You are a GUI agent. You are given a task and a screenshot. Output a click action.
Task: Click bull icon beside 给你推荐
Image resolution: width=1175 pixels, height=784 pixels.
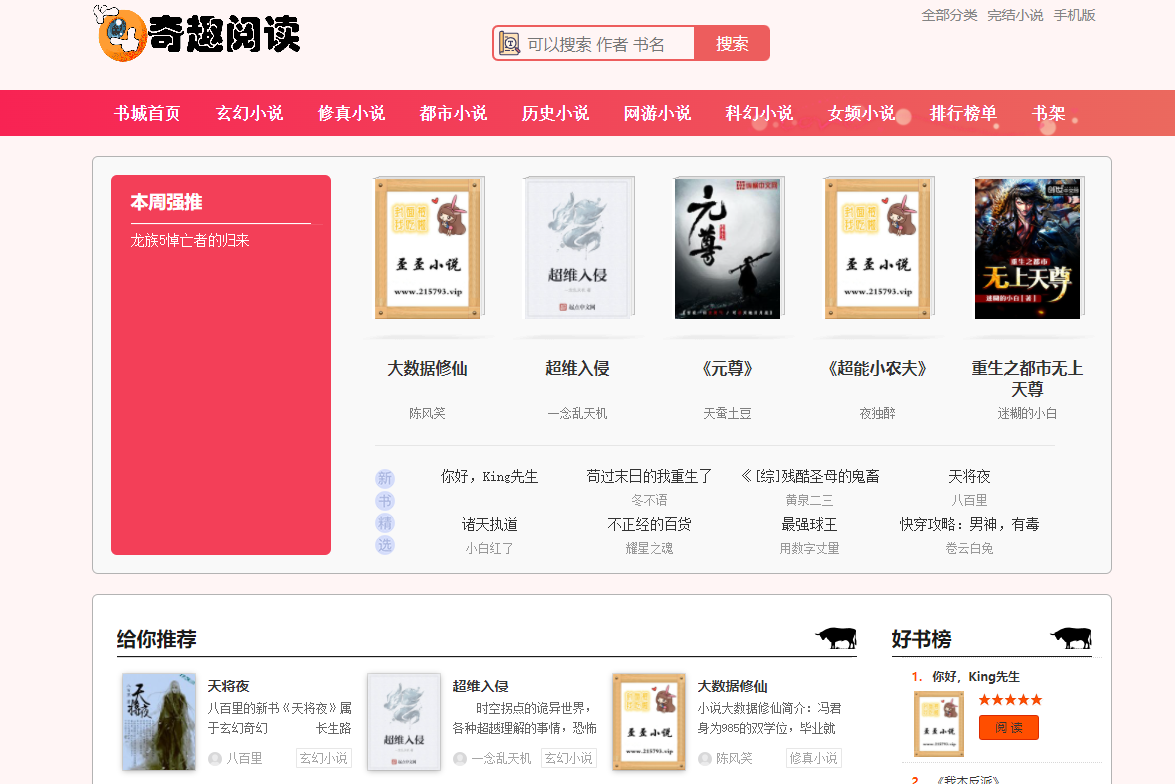click(x=836, y=638)
